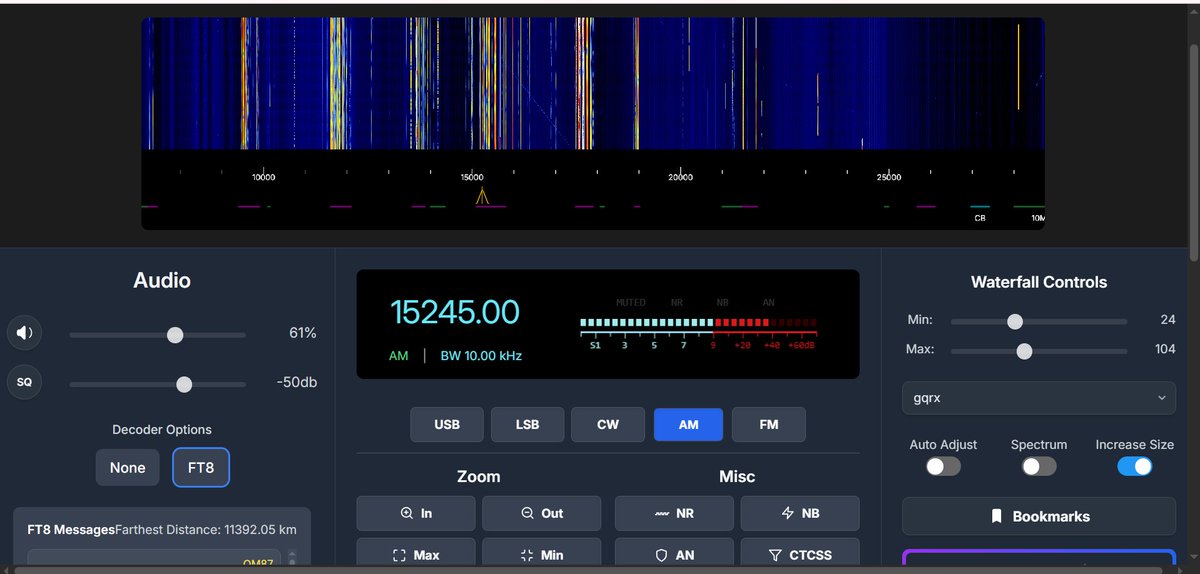Click the Zoom Out button

coord(542,513)
